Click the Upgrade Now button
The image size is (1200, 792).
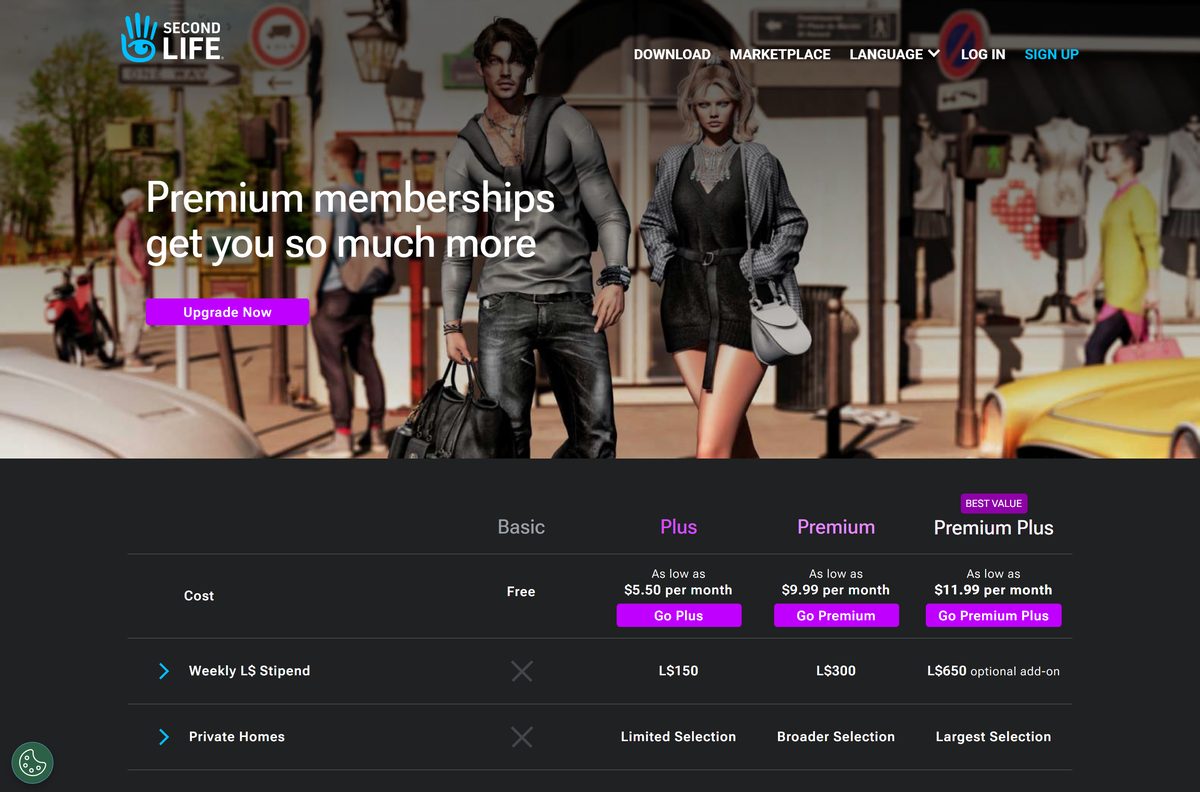tap(227, 312)
